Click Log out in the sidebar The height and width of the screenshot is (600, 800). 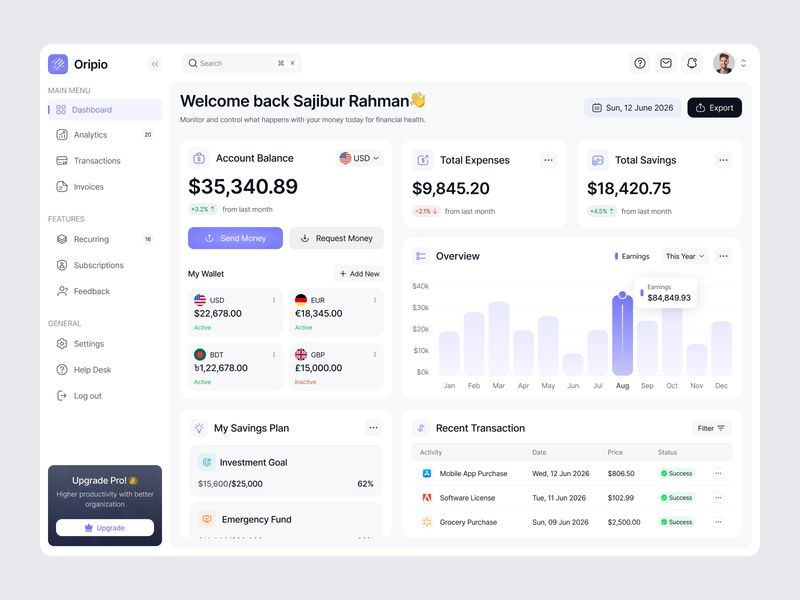click(62, 395)
